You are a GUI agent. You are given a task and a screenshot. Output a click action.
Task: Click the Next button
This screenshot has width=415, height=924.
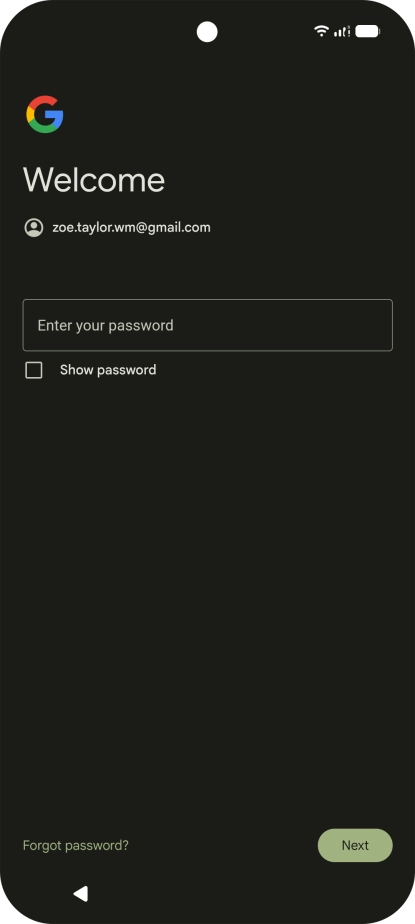(355, 845)
